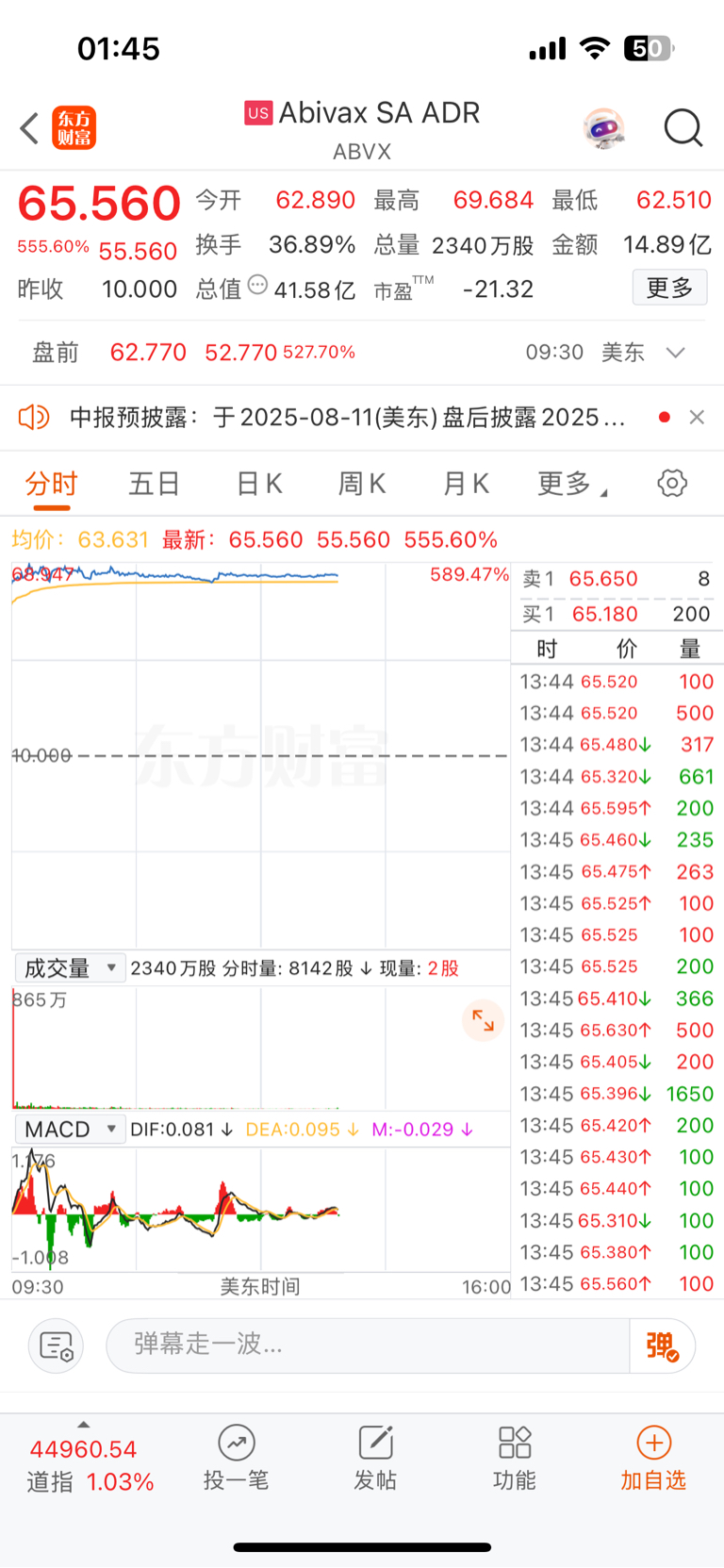Expand index ticker arrow above 道指
This screenshot has width=724, height=1568.
pos(84,1425)
